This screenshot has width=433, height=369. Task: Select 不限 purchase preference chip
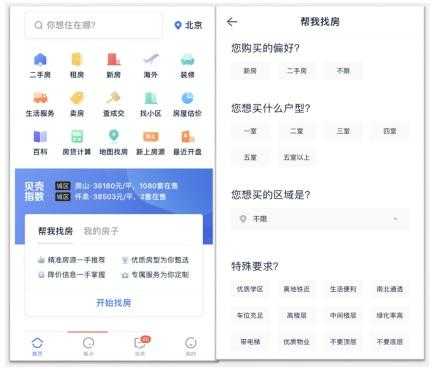(x=343, y=71)
